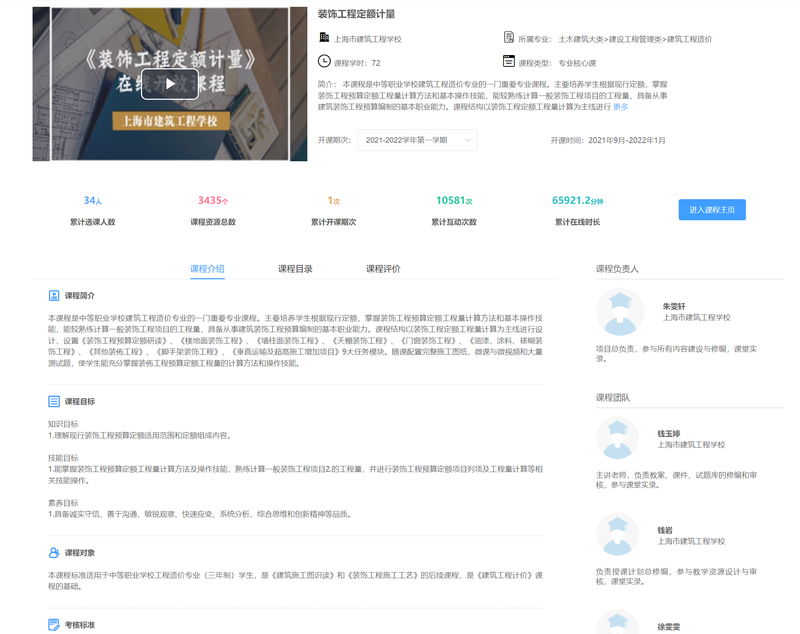Screen dimensions: 800x634
Task: Click the 上海市建筑工程学校 school name
Action: coord(367,39)
